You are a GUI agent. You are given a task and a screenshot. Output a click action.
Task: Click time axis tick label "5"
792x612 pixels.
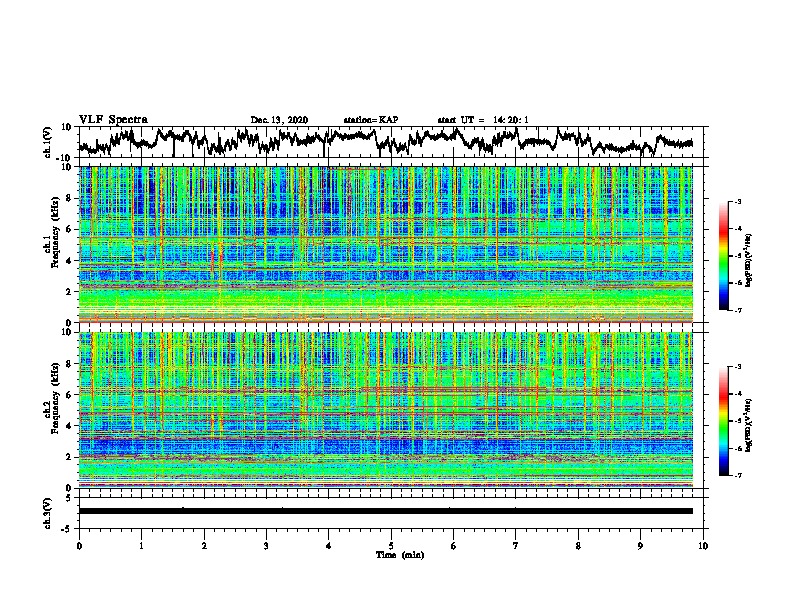pyautogui.click(x=391, y=546)
